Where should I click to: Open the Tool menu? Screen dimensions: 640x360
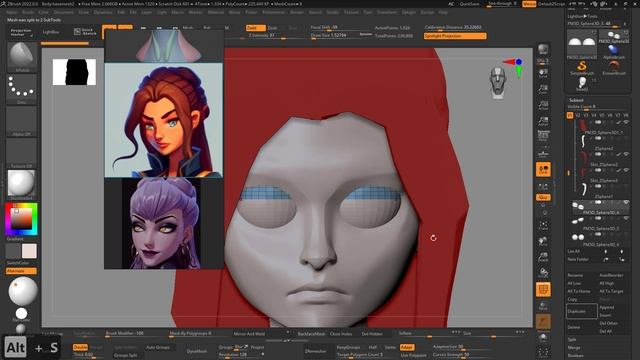click(367, 12)
